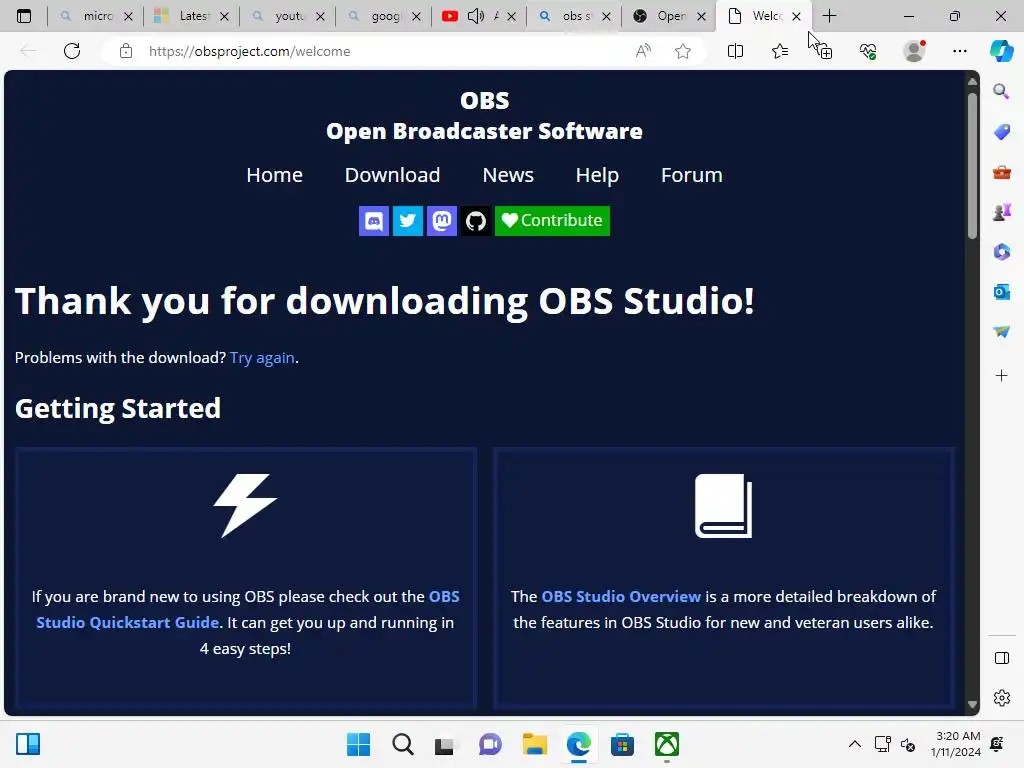This screenshot has height=768, width=1024.
Task: Click the book overview icon
Action: click(x=724, y=505)
